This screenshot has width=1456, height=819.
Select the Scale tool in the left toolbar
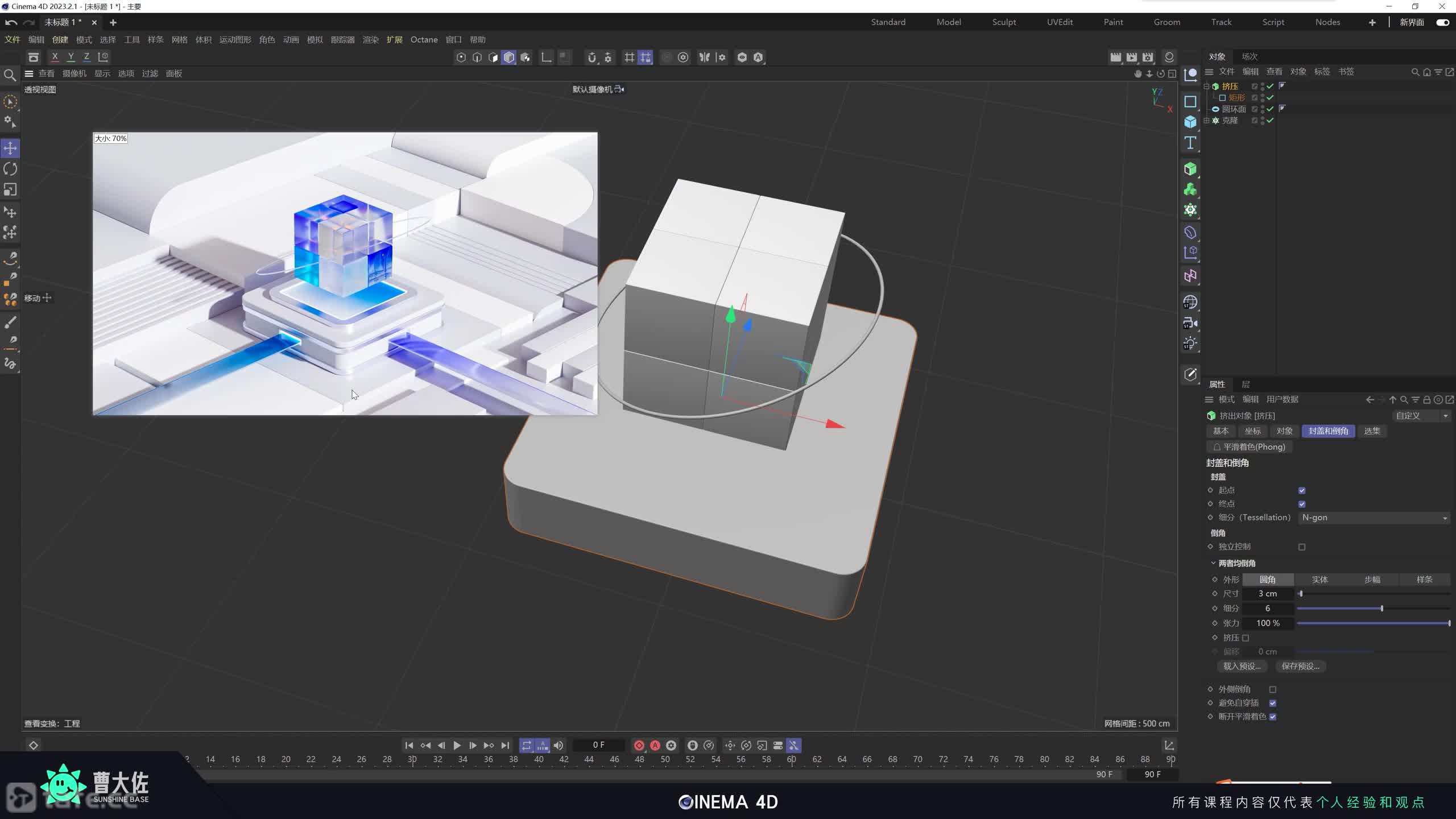tap(10, 189)
